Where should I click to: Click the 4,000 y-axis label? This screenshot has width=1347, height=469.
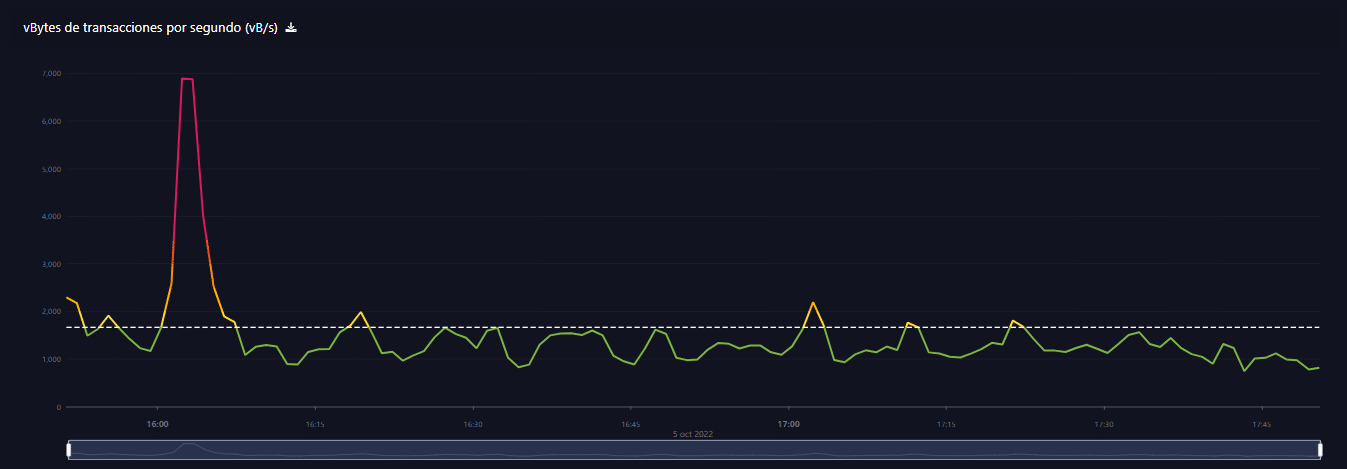pos(51,216)
